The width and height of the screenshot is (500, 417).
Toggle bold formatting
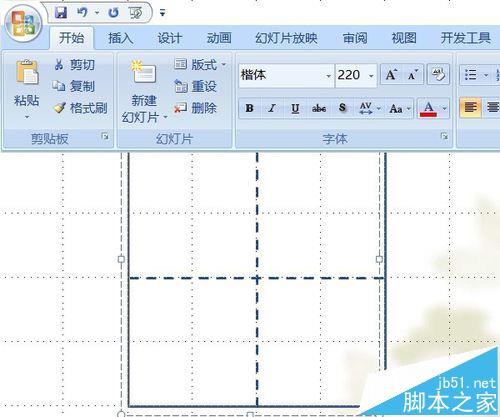click(x=250, y=108)
